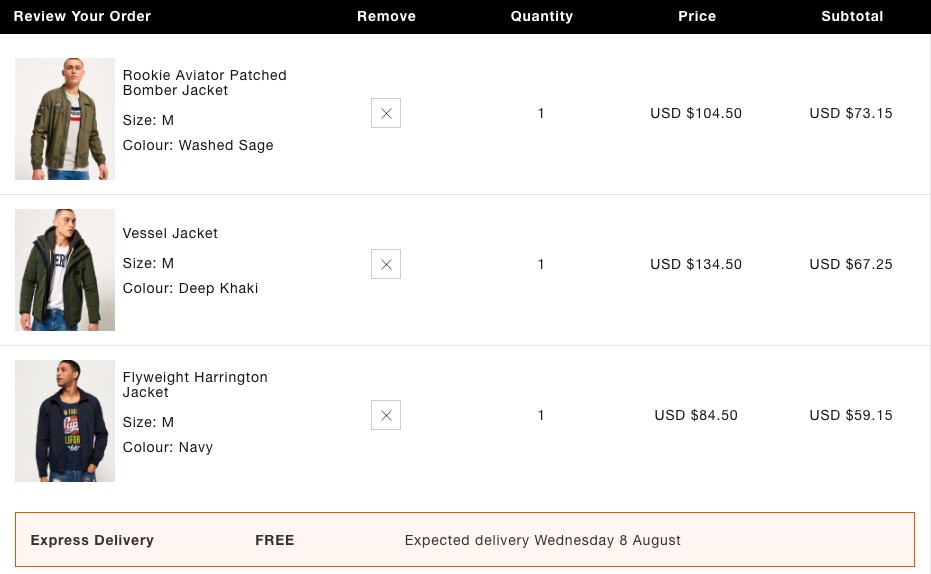931x574 pixels.
Task: Delete the Flyweight Harrington Jacket item
Action: [x=386, y=415]
